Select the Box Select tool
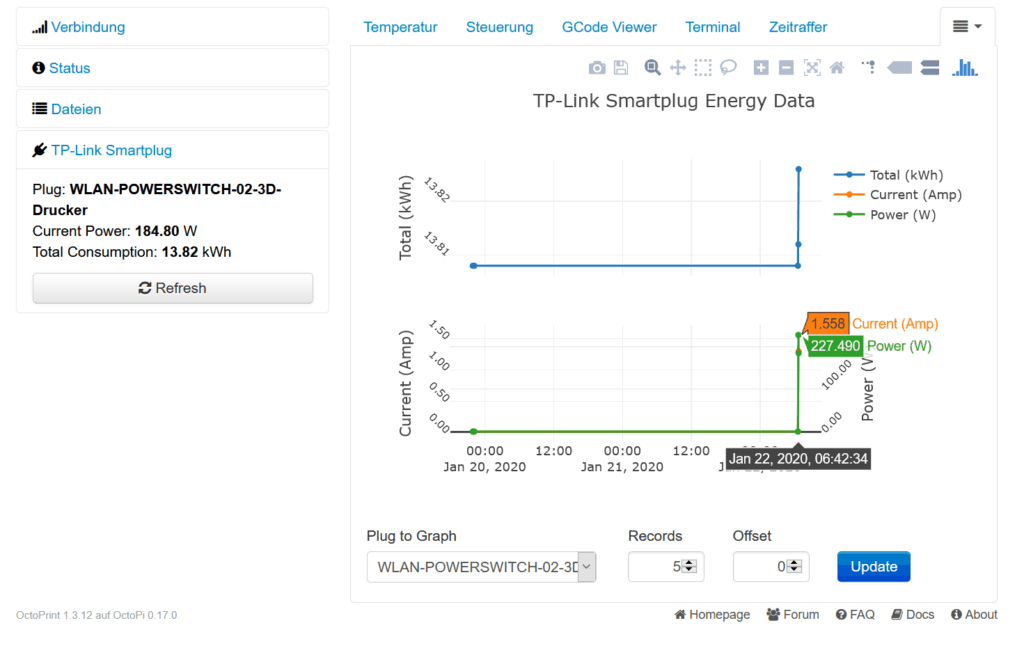1024x662 pixels. (703, 68)
